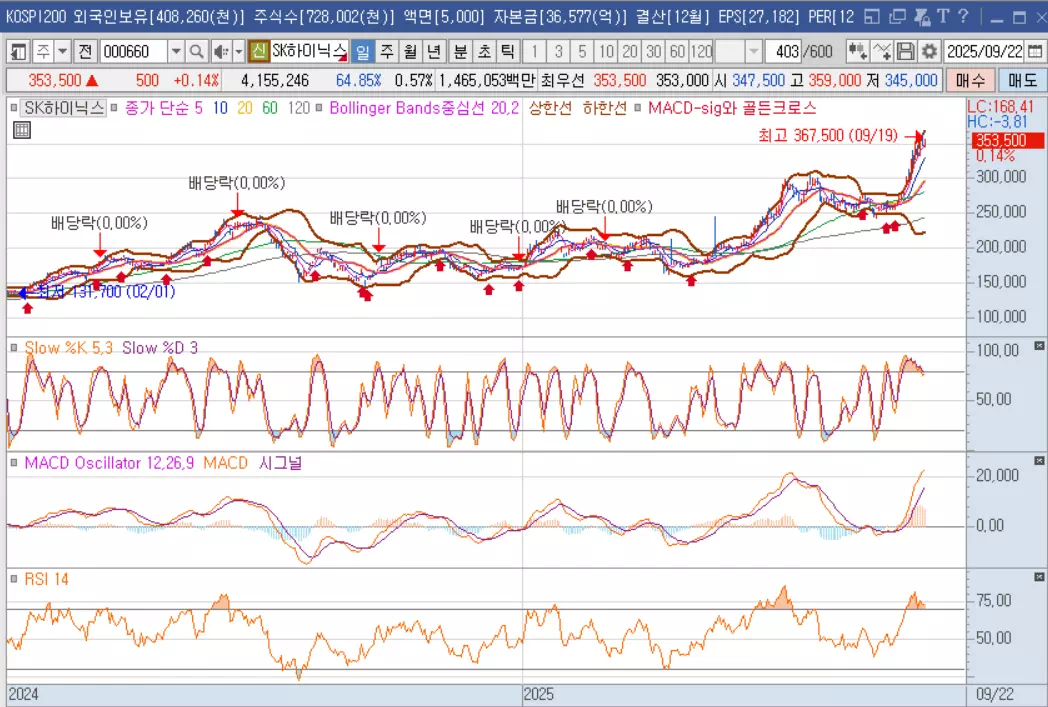Click square marker before Slow %K legend

pyautogui.click(x=15, y=348)
